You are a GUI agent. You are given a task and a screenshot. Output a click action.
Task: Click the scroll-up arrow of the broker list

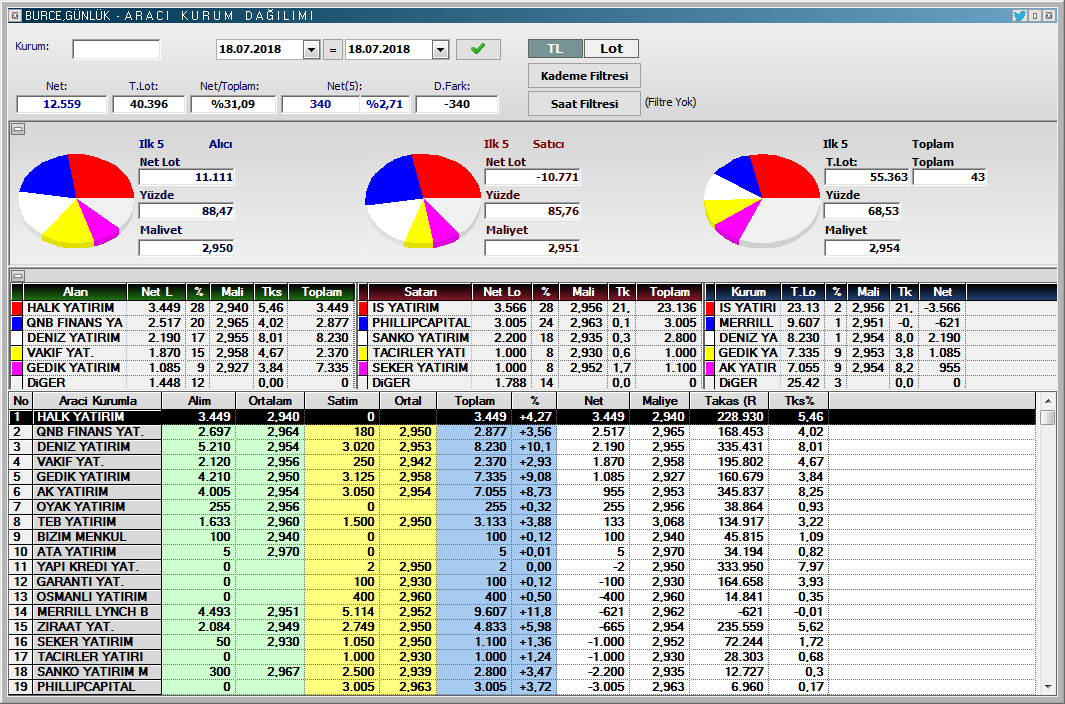click(1047, 401)
